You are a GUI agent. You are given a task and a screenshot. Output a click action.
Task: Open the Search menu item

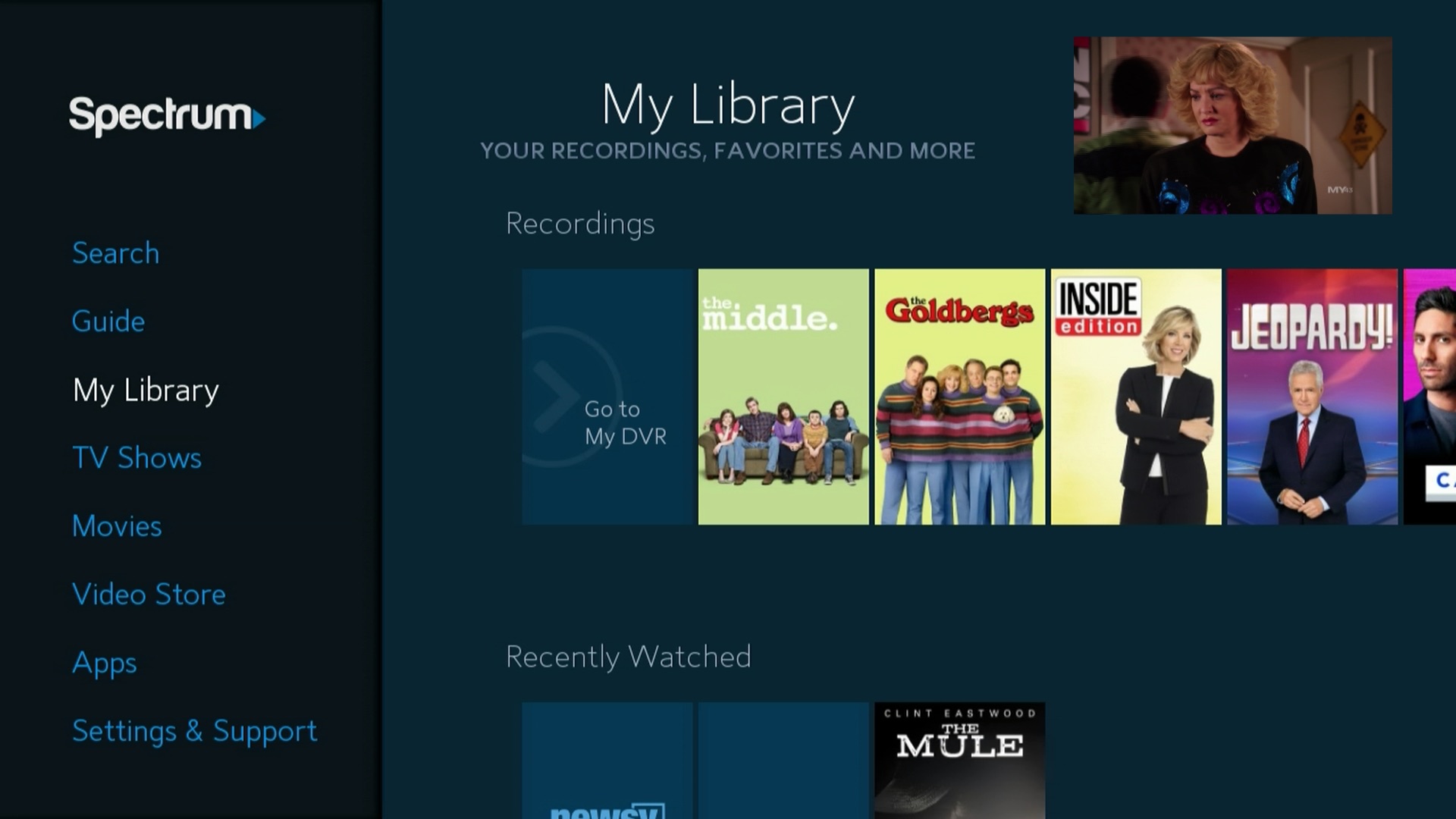[x=115, y=252]
